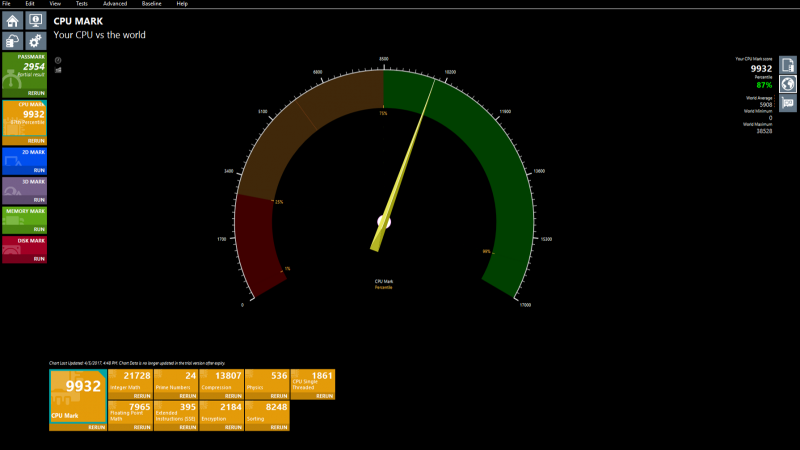Open the Tests menu
The image size is (800, 450).
[x=81, y=4]
